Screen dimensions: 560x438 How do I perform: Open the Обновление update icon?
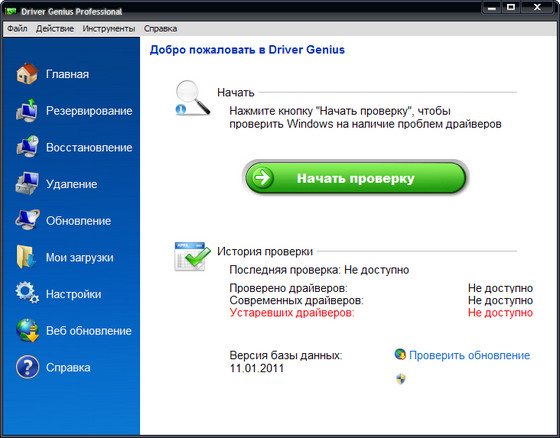tap(27, 220)
